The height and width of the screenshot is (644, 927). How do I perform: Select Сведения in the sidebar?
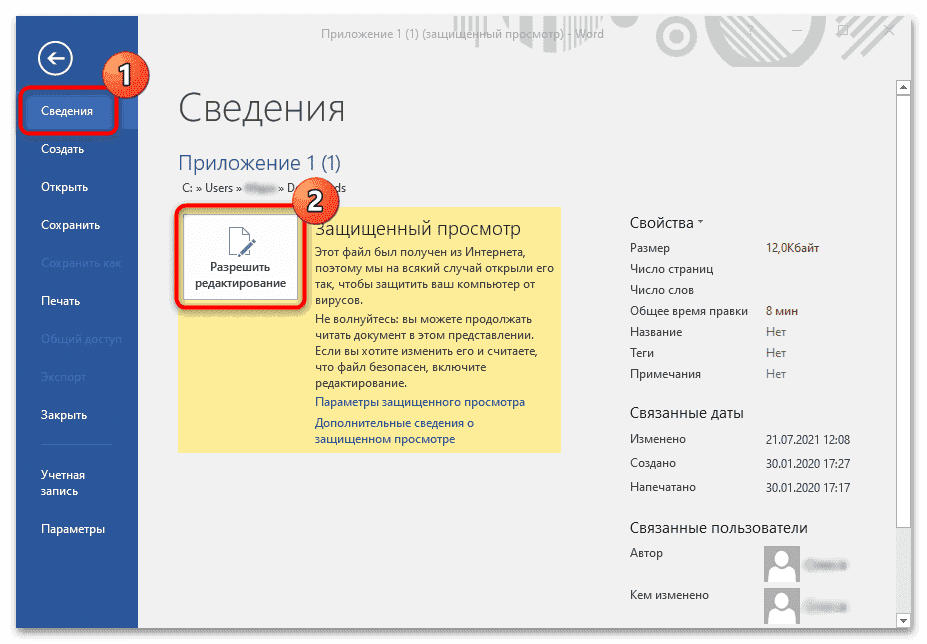[x=66, y=110]
